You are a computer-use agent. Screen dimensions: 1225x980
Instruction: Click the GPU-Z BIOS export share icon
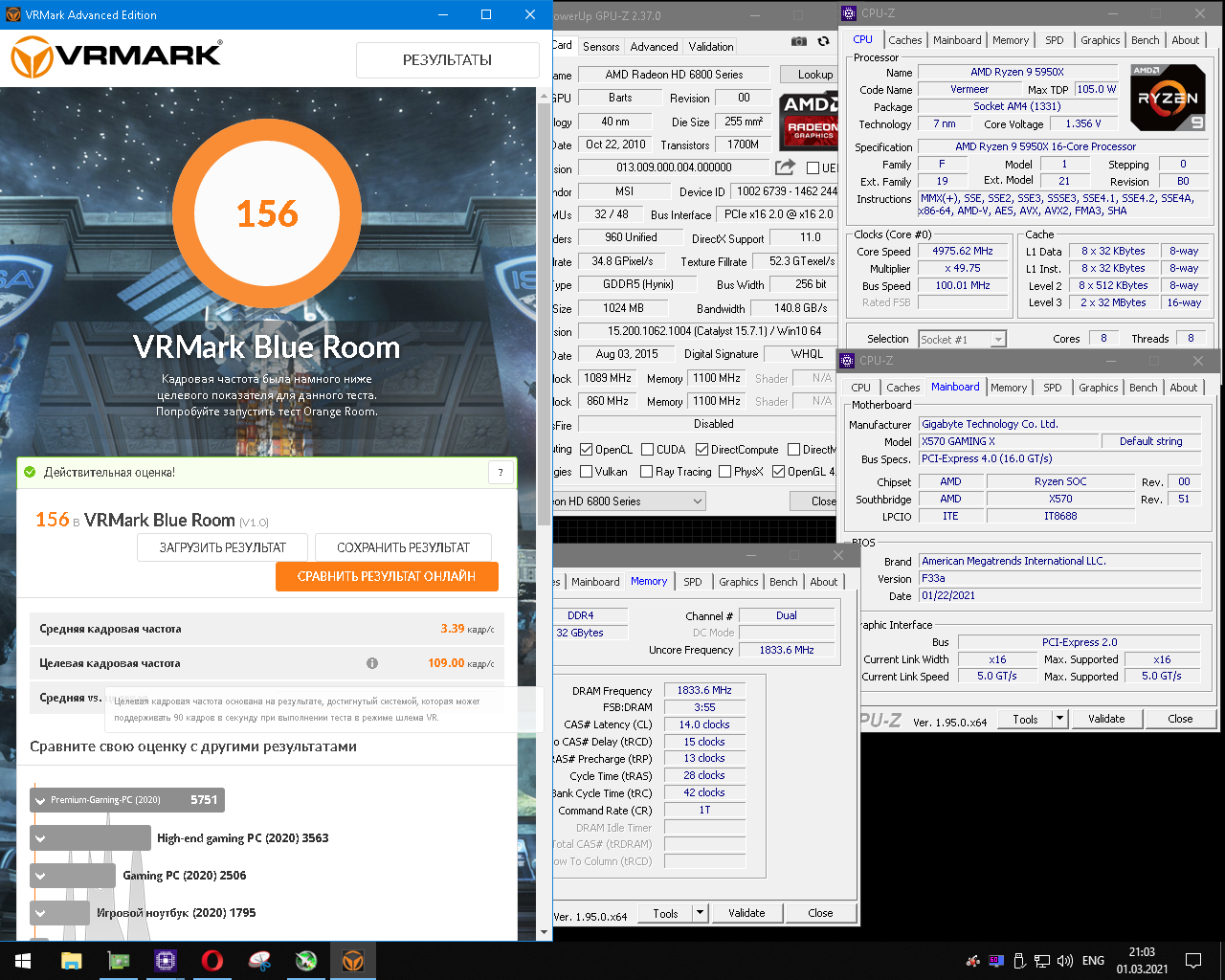point(785,167)
